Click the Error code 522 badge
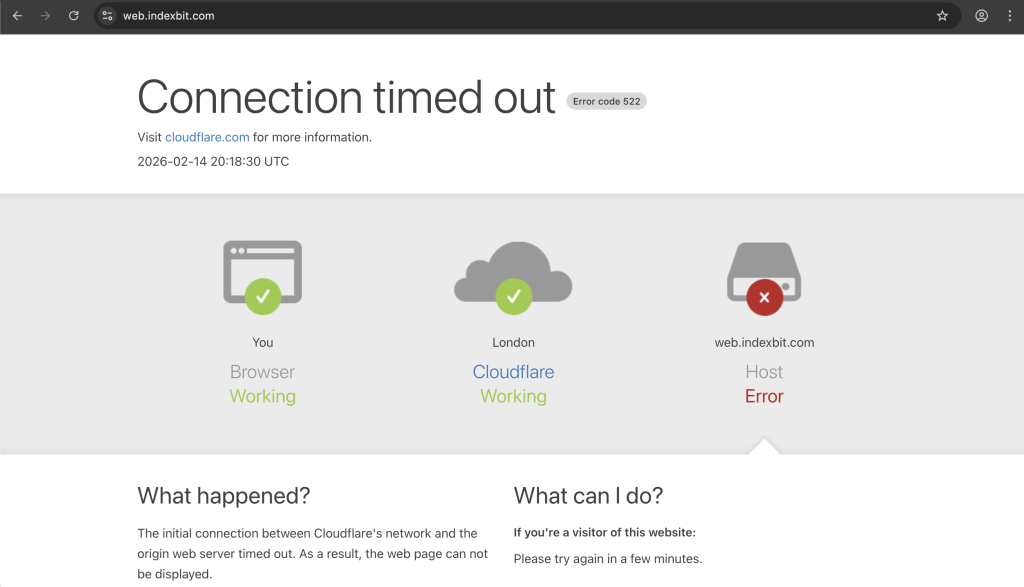The height and width of the screenshot is (587, 1024). (x=606, y=101)
